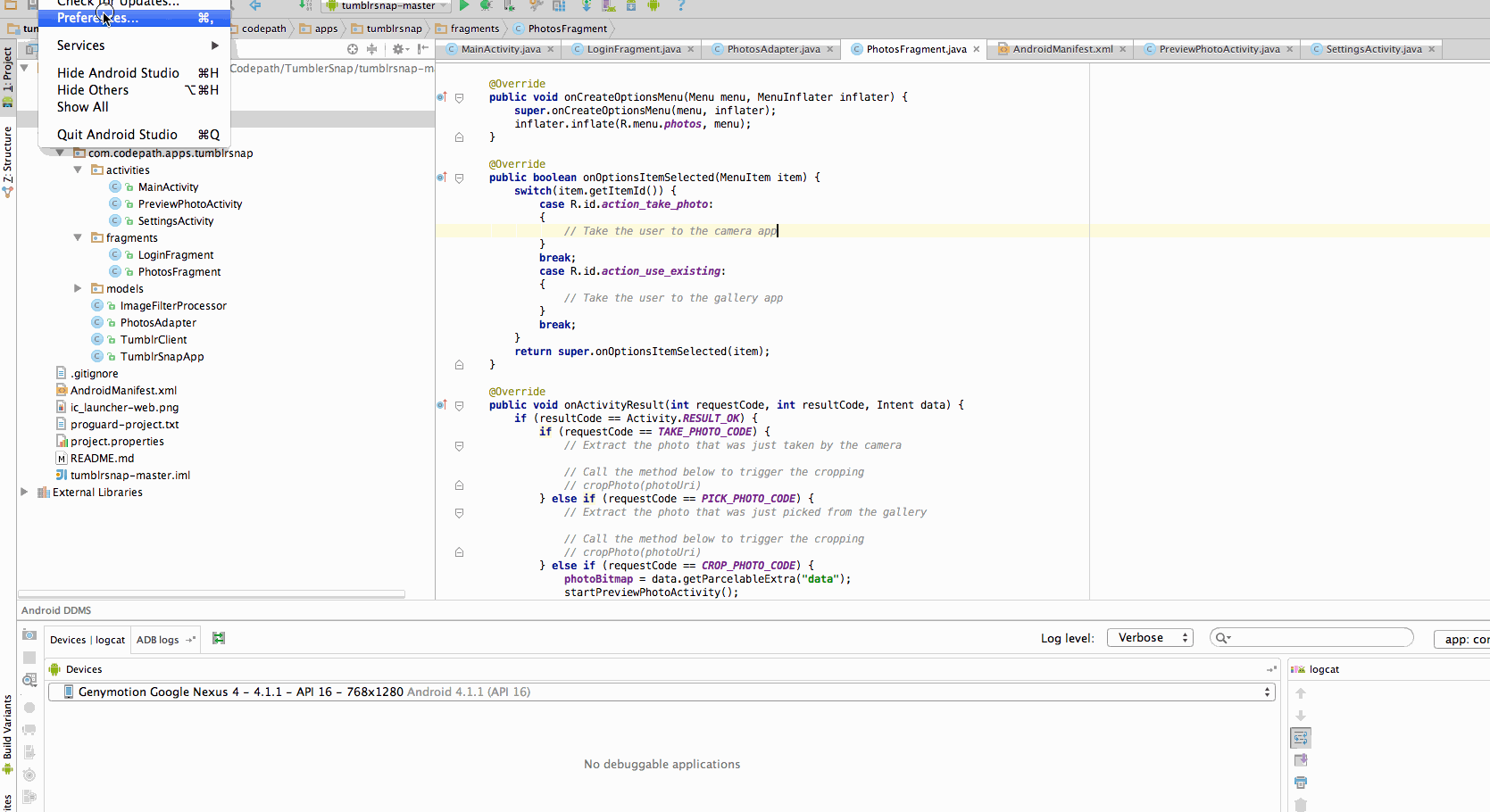Click the hide panel icon in Project header
This screenshot has width=1490, height=812.
pyautogui.click(x=422, y=49)
